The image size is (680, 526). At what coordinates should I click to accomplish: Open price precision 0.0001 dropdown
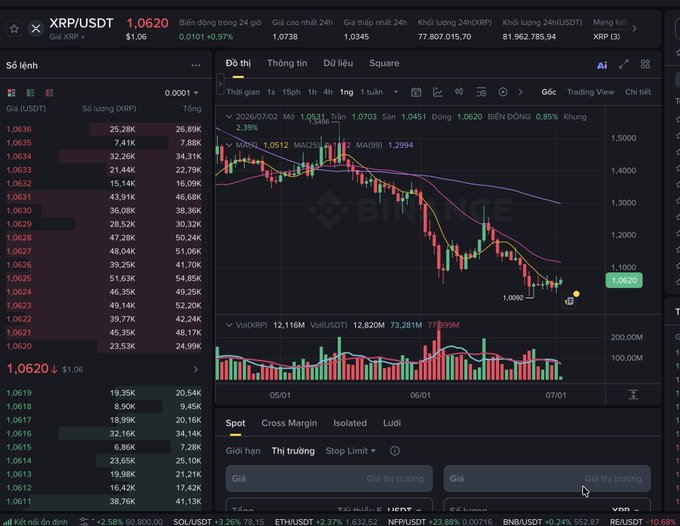[x=181, y=93]
